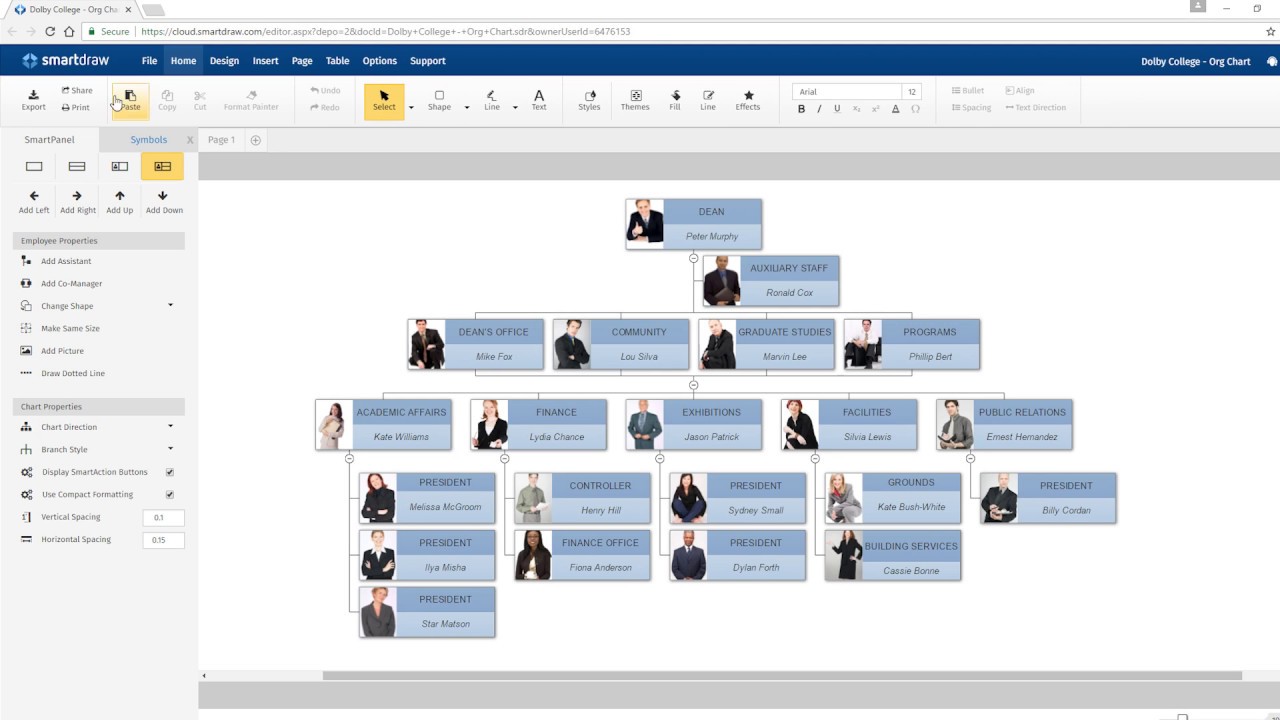Select the Export icon
This screenshot has width=1280, height=720.
[x=33, y=97]
